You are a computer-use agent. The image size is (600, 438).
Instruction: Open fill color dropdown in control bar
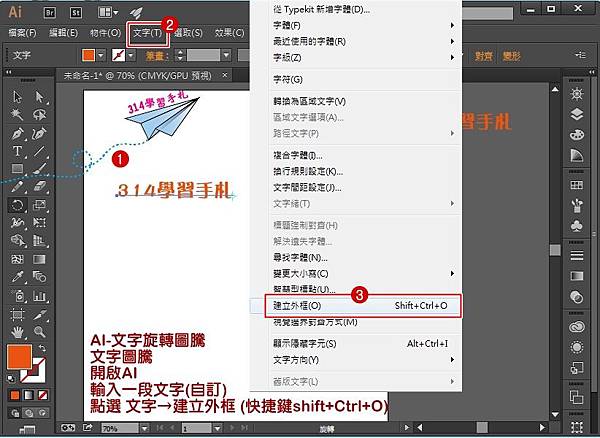click(101, 56)
